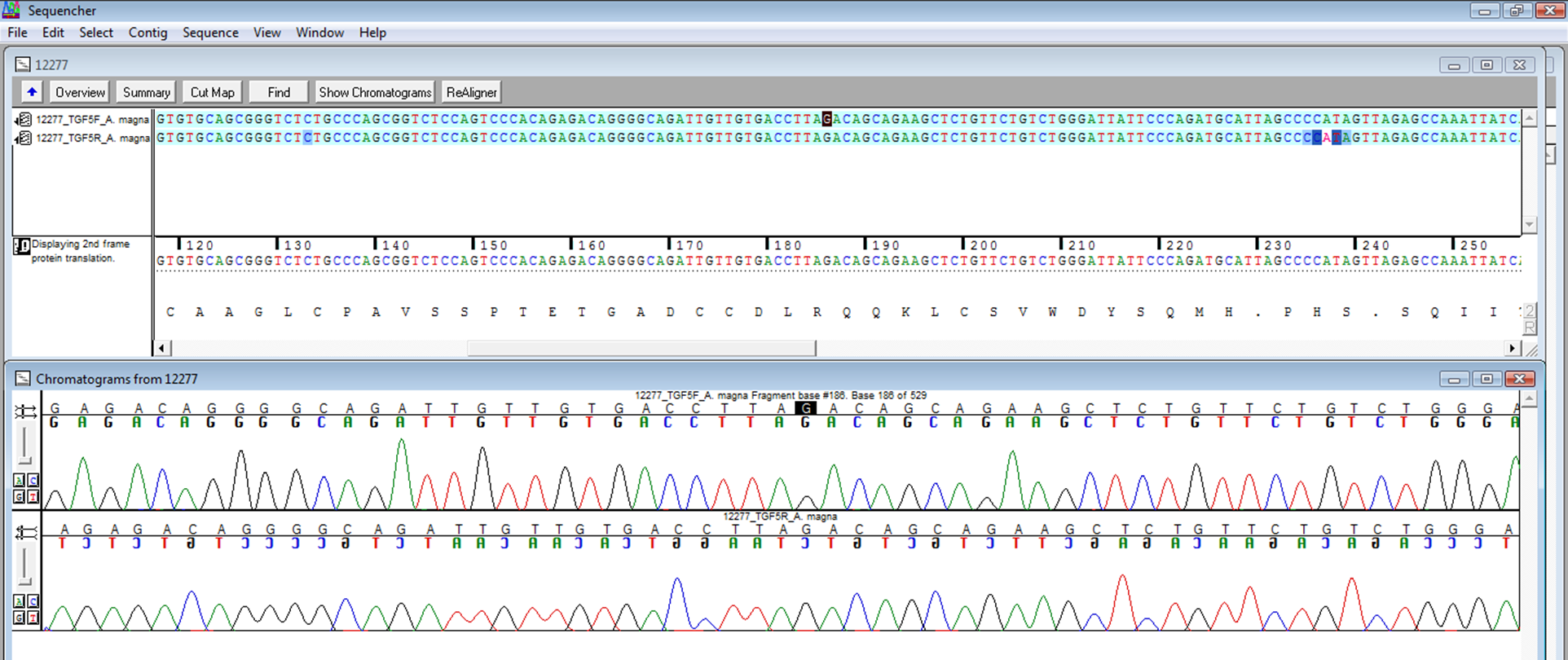
Task: Toggle the green A trace in top chromatogram
Action: point(19,481)
